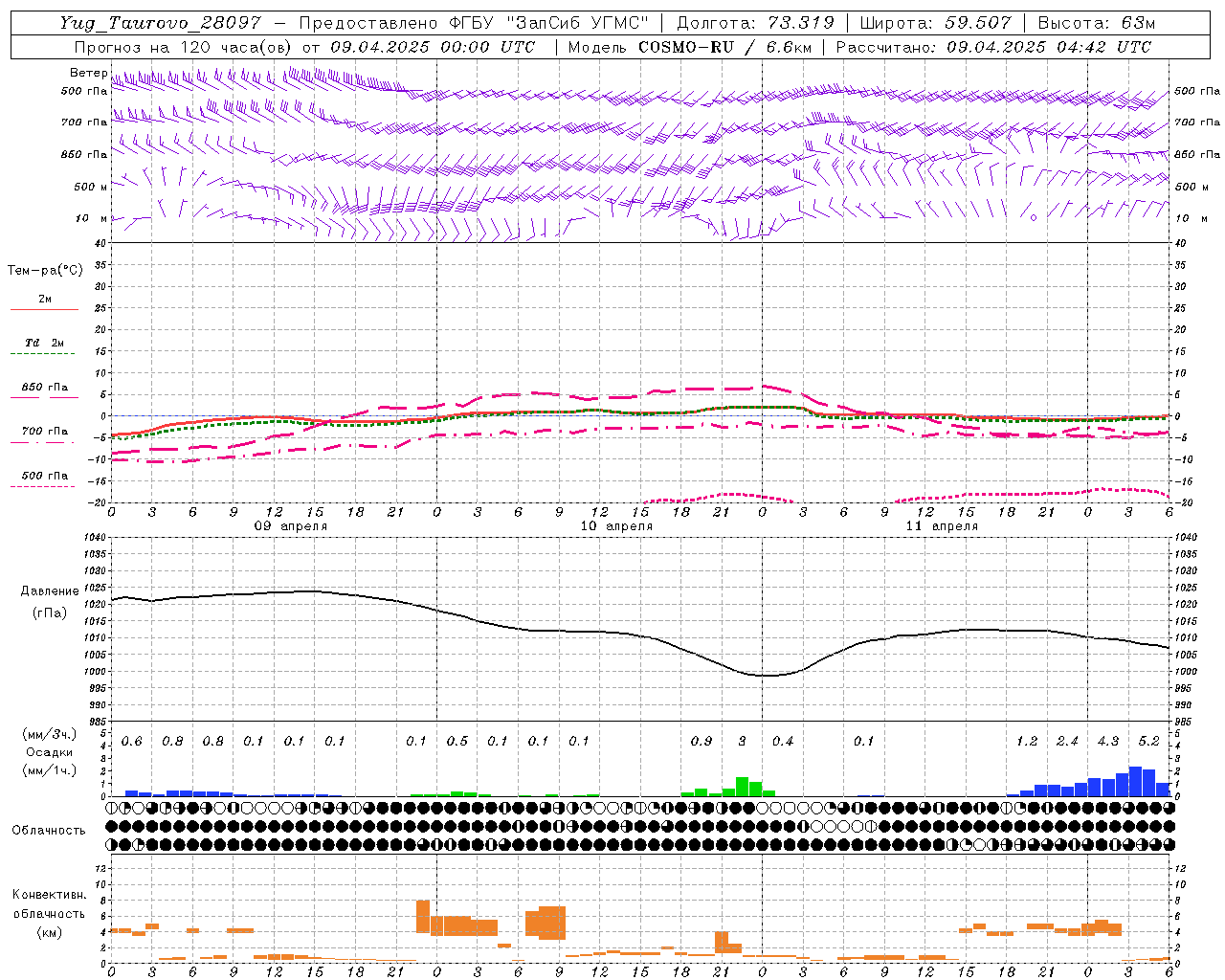
Task: Click the 0.5 three-hour precipitation value
Action: [457, 742]
